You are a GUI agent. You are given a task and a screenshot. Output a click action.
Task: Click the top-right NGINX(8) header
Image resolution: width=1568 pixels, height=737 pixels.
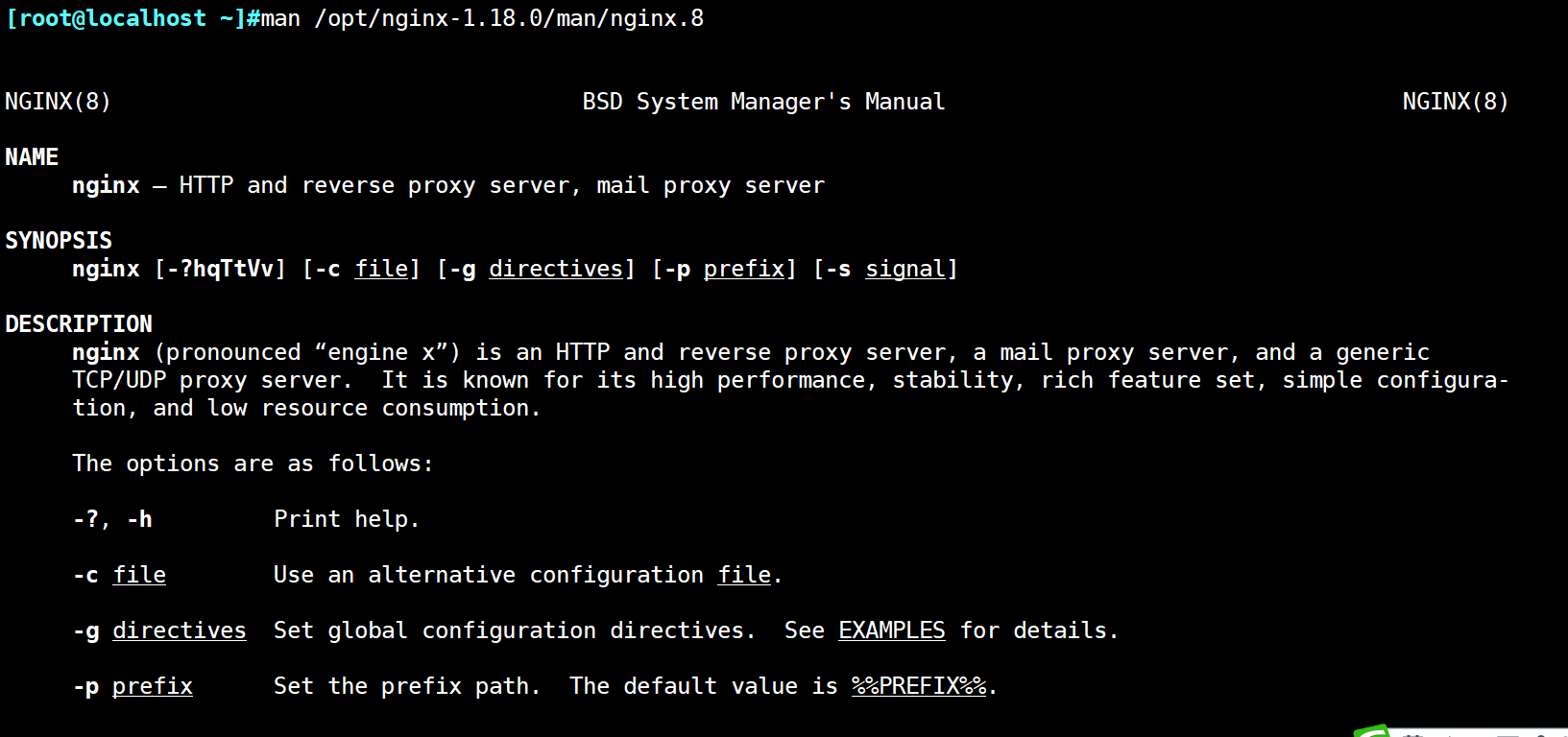coord(1455,102)
